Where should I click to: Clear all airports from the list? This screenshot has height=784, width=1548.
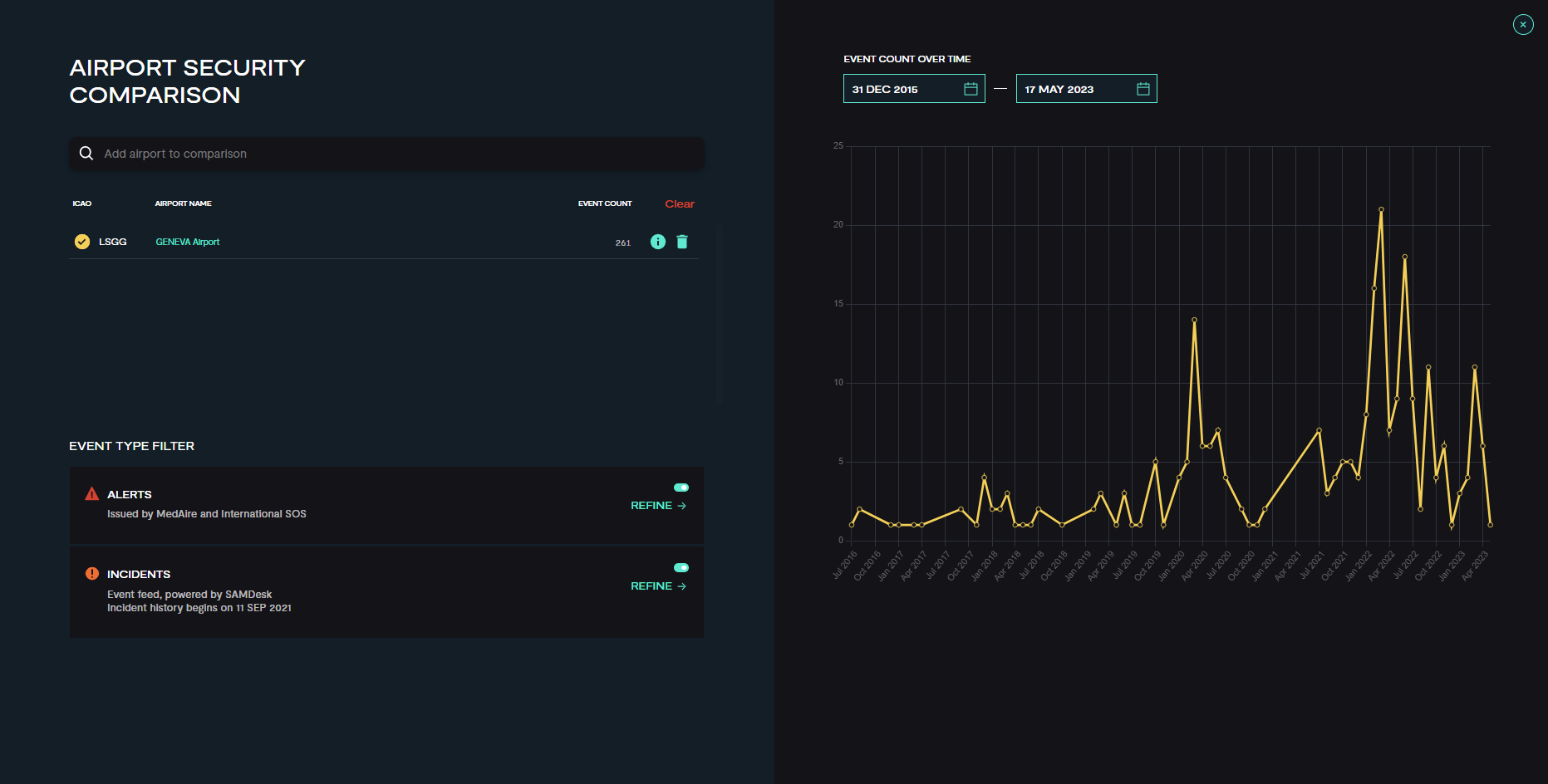(679, 204)
